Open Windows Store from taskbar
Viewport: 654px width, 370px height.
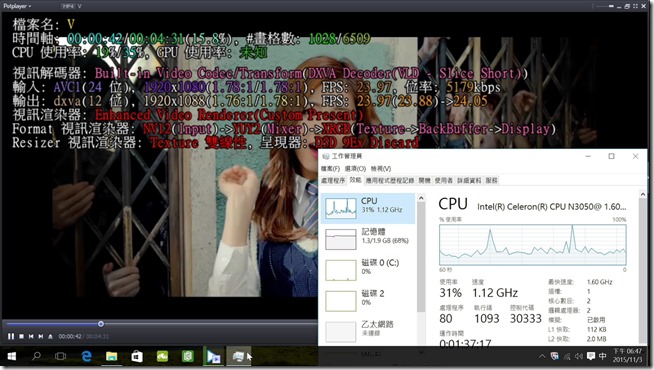point(137,356)
